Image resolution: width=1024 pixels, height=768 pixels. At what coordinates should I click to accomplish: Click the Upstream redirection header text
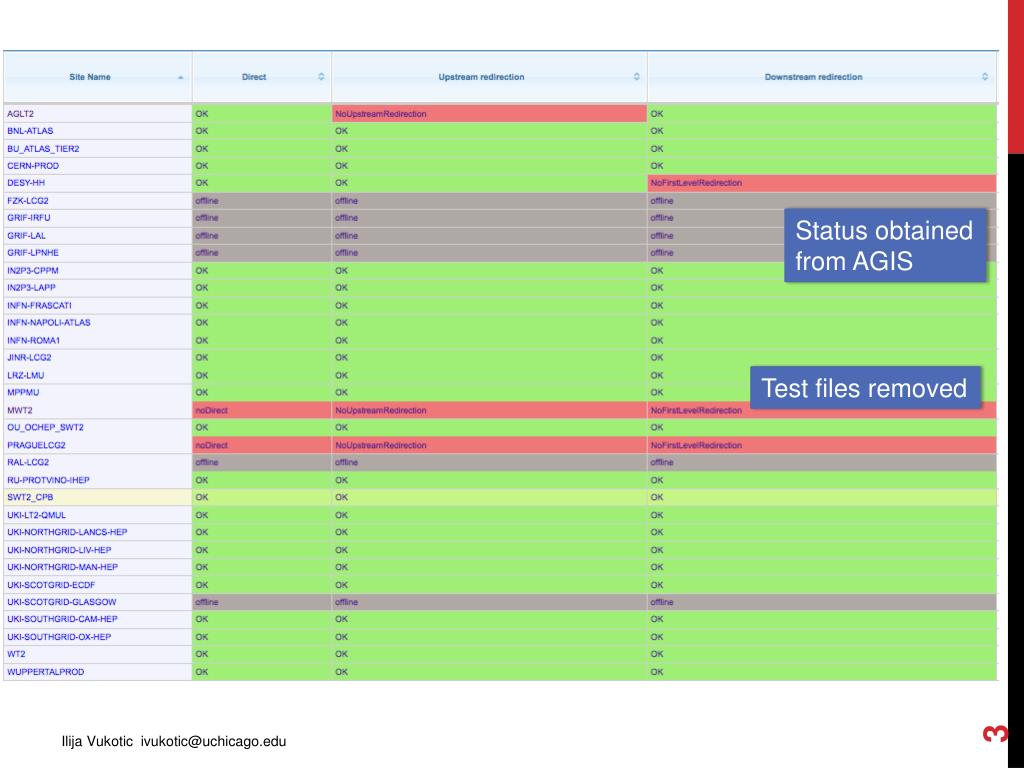click(x=481, y=77)
